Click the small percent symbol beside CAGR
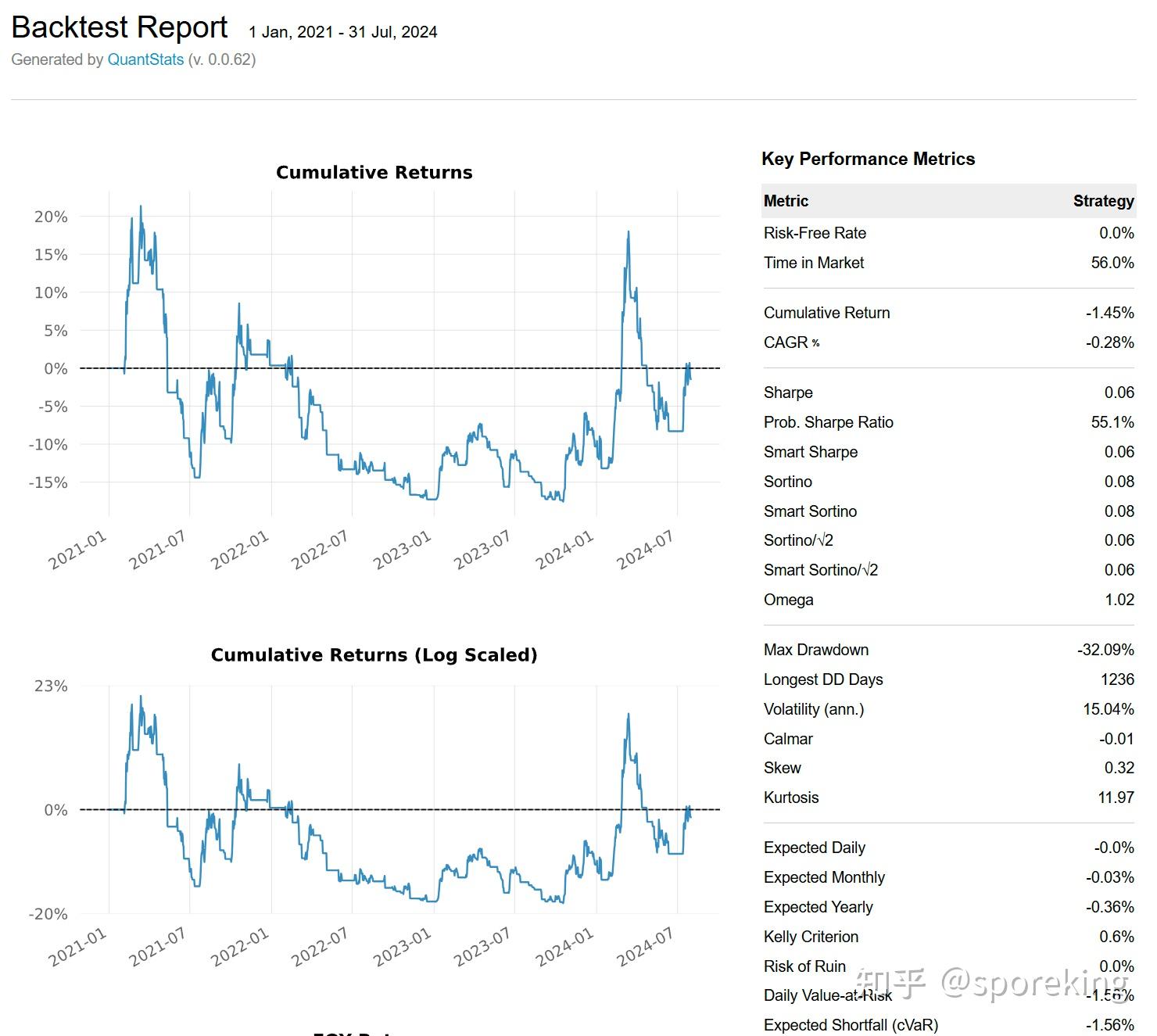 (x=816, y=342)
